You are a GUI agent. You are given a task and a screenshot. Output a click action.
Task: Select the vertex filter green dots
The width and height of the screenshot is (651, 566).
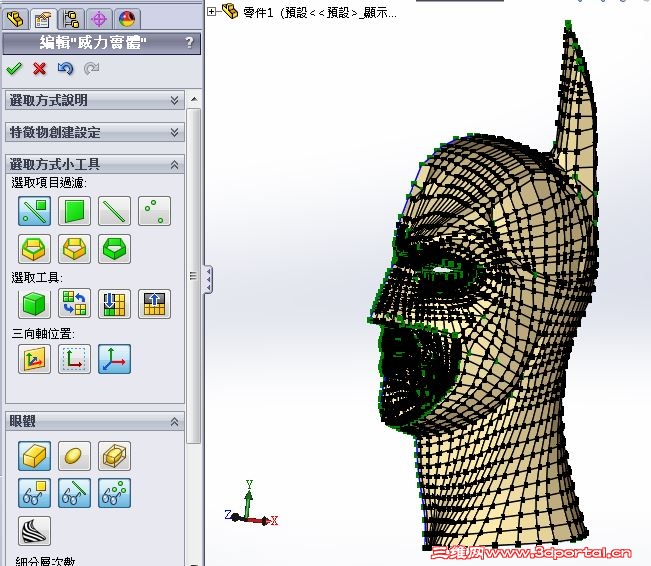pyautogui.click(x=154, y=211)
